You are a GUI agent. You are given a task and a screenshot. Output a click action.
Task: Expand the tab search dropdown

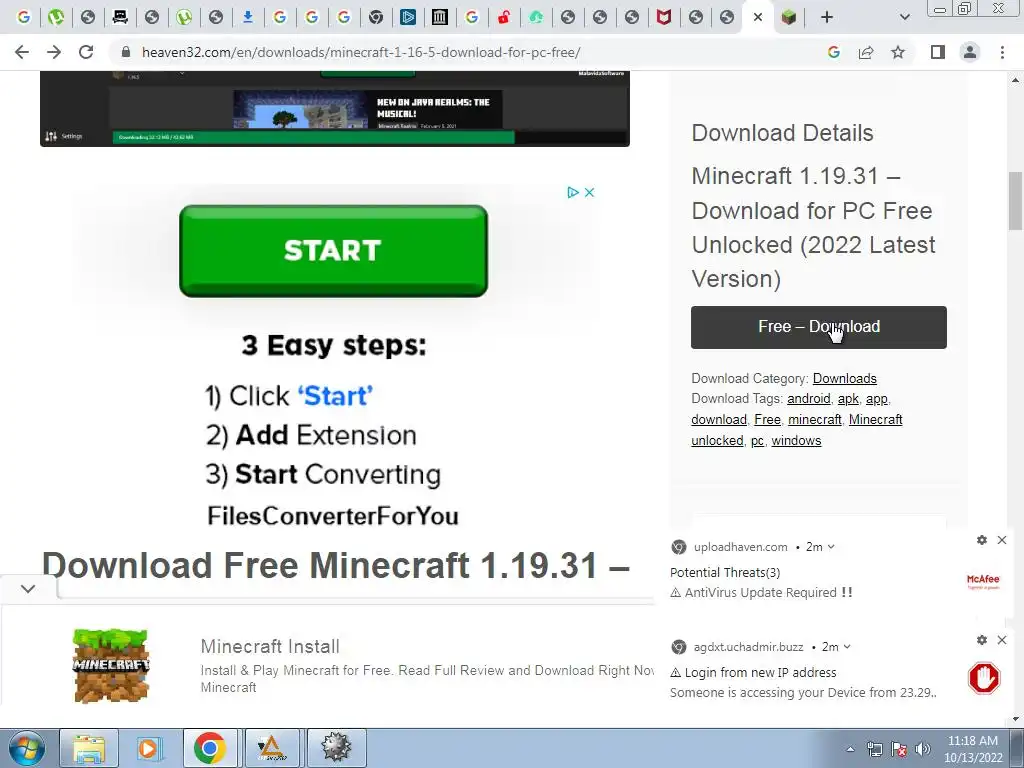[904, 17]
